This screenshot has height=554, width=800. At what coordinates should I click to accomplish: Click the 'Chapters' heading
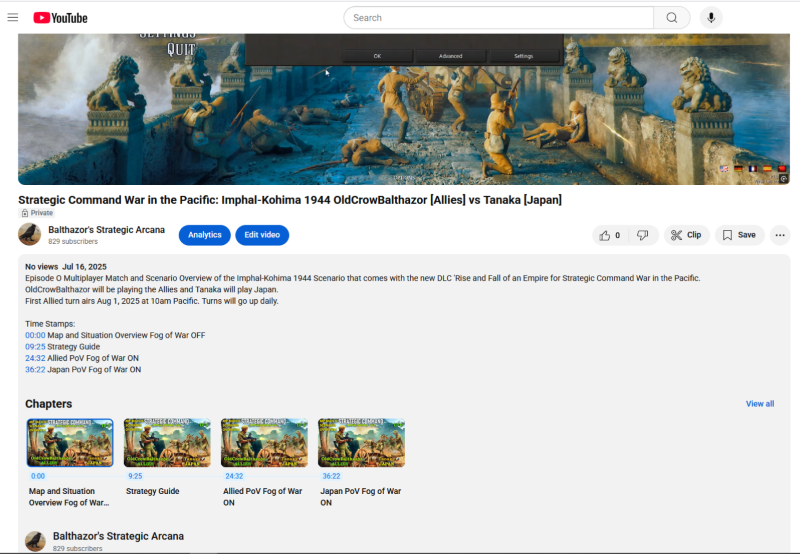pyautogui.click(x=48, y=404)
